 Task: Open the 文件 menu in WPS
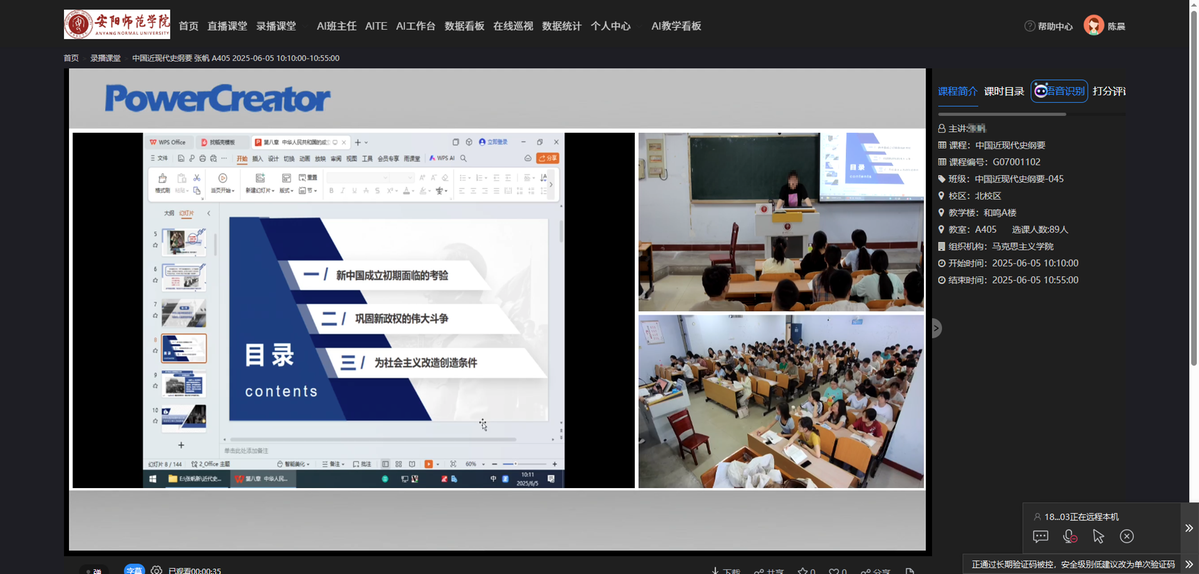(x=158, y=158)
